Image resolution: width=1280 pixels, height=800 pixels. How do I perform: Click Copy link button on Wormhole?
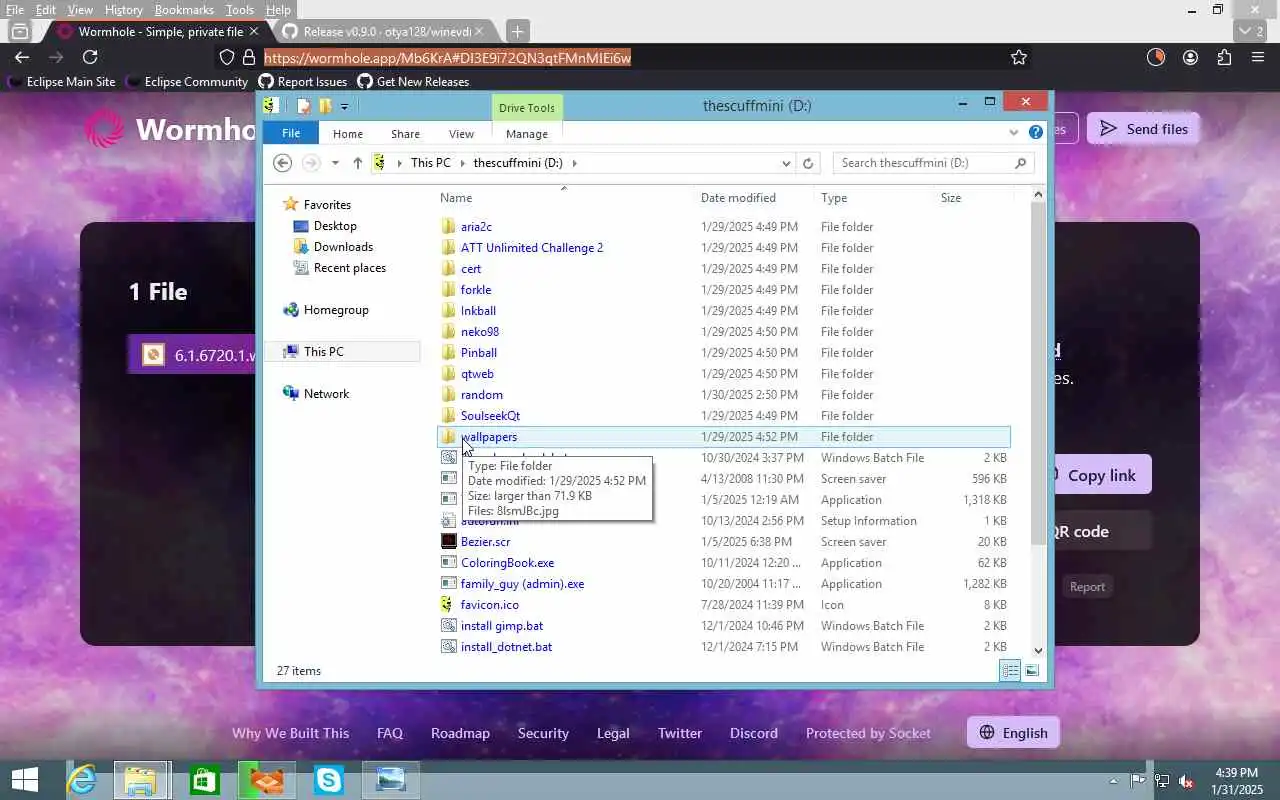1095,475
